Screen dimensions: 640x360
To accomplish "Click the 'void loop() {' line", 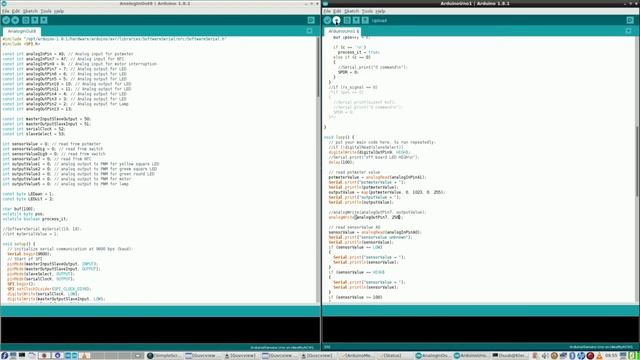I will (x=339, y=137).
